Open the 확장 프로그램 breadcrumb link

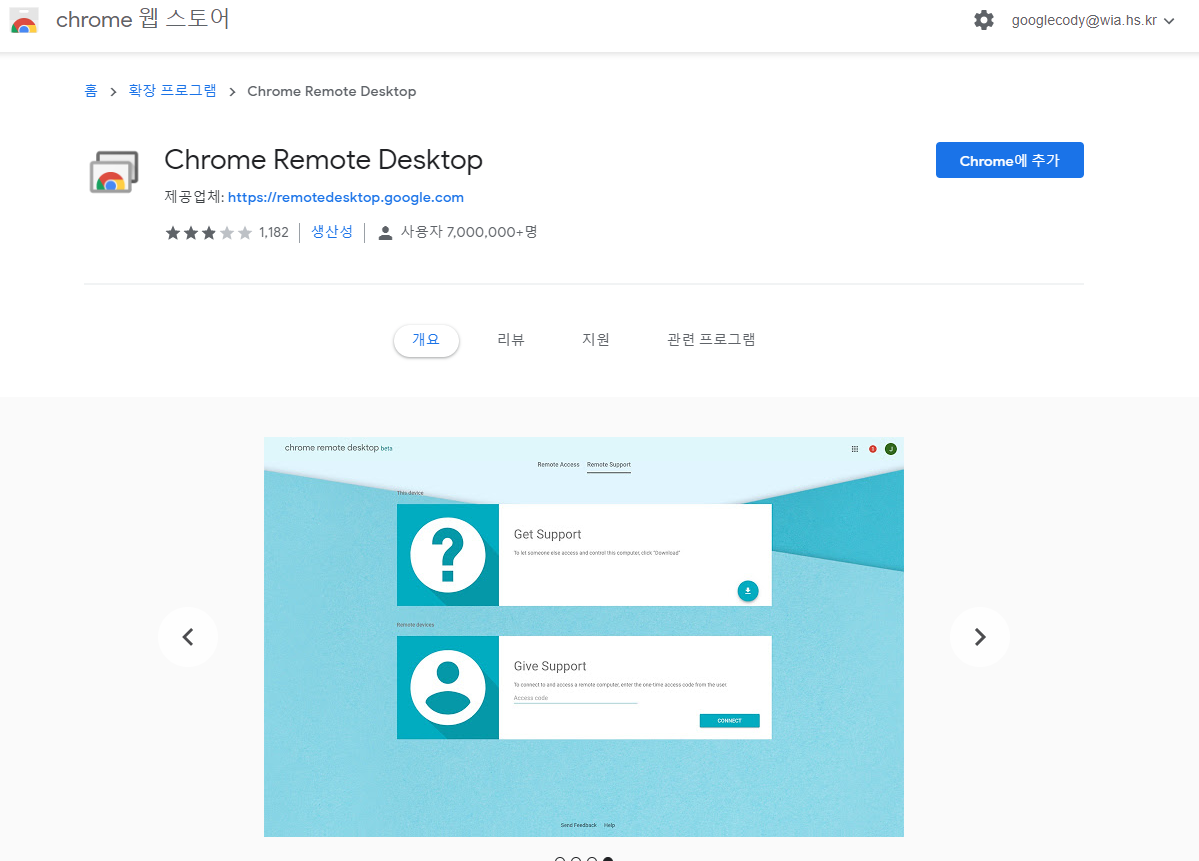point(172,91)
